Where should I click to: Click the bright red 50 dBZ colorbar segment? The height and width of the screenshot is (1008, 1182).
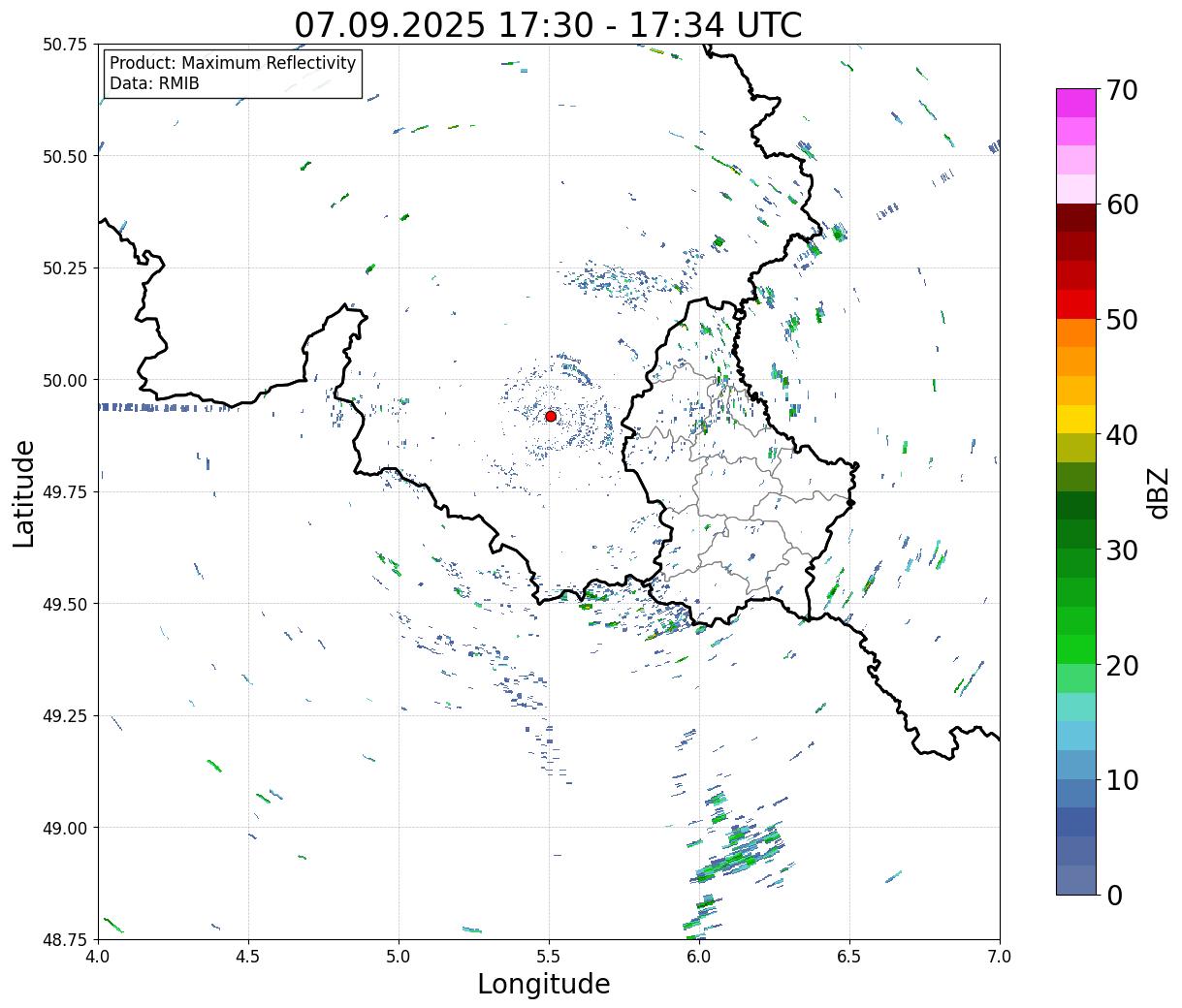pyautogui.click(x=1076, y=304)
